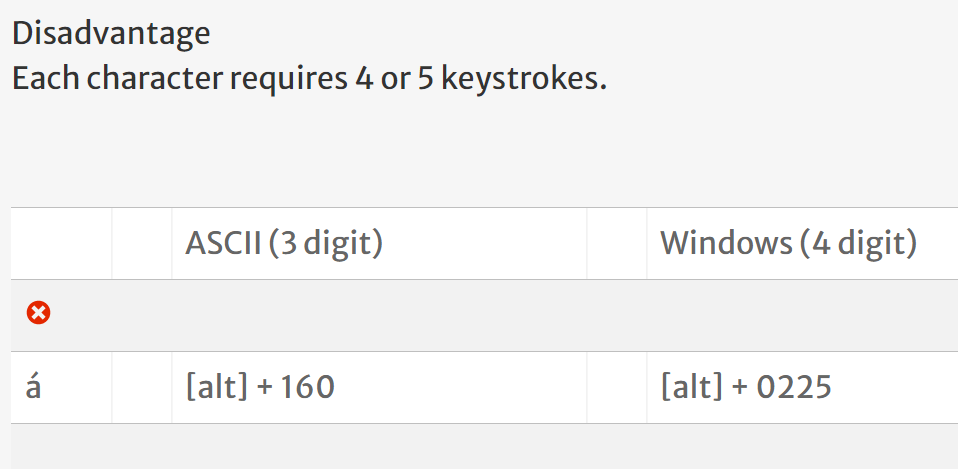Click the "[alt] + 160" cell
The height and width of the screenshot is (469, 958).
point(260,387)
